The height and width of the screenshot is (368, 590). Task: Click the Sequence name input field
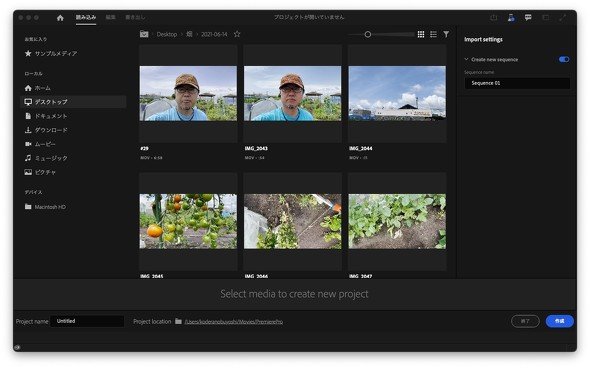click(x=517, y=83)
